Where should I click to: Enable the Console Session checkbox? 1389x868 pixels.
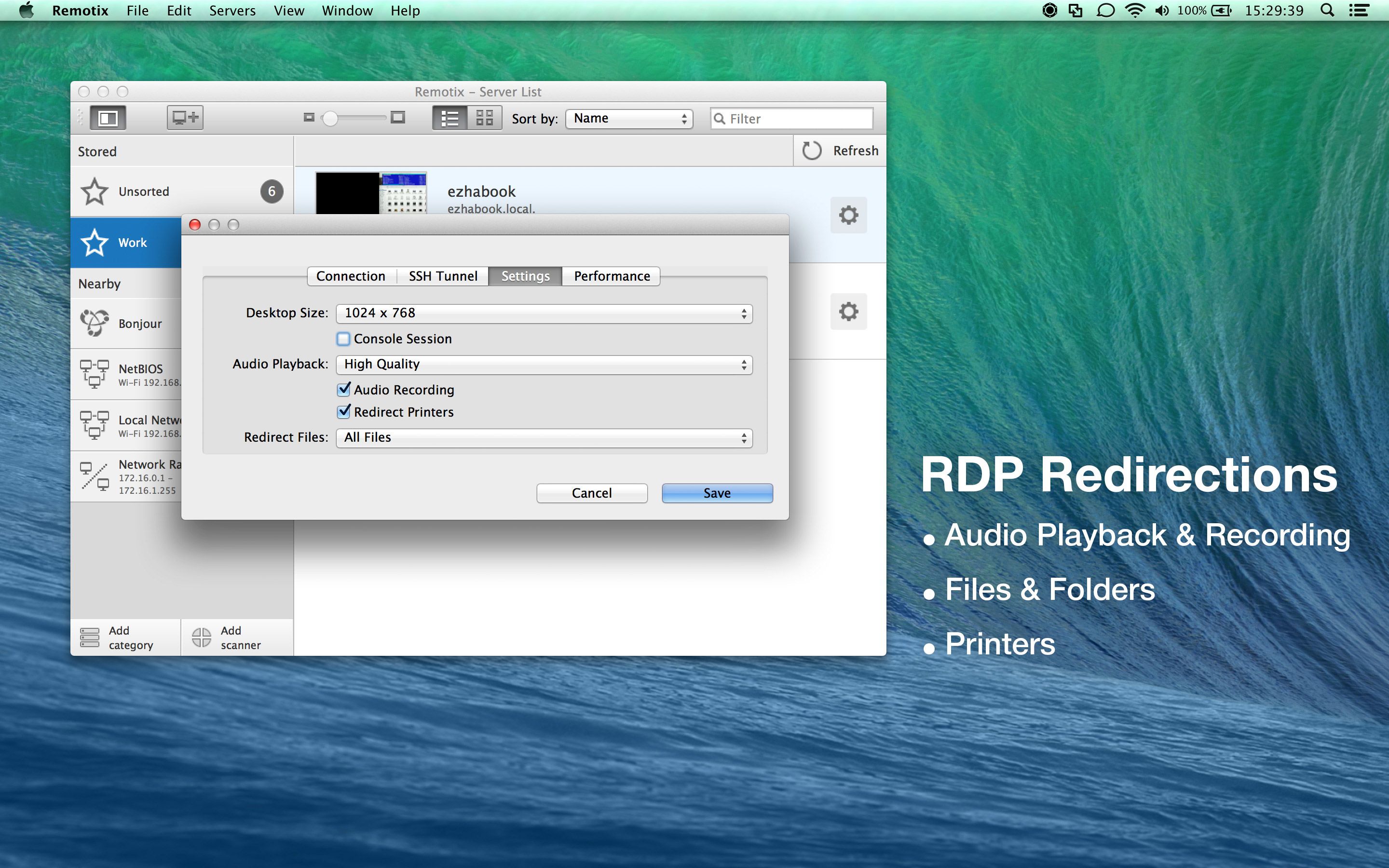tap(343, 339)
